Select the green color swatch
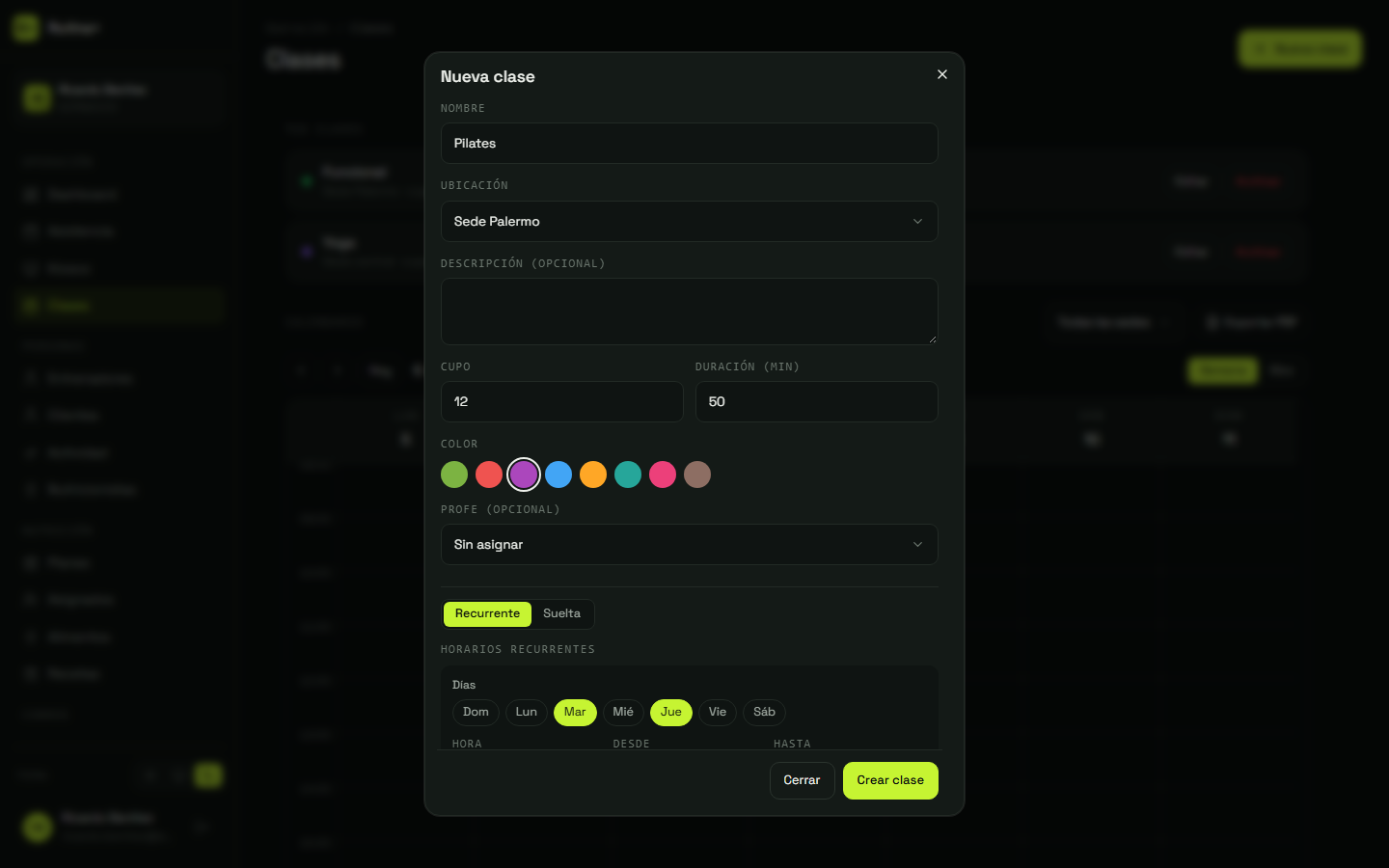This screenshot has height=868, width=1389. 454,475
